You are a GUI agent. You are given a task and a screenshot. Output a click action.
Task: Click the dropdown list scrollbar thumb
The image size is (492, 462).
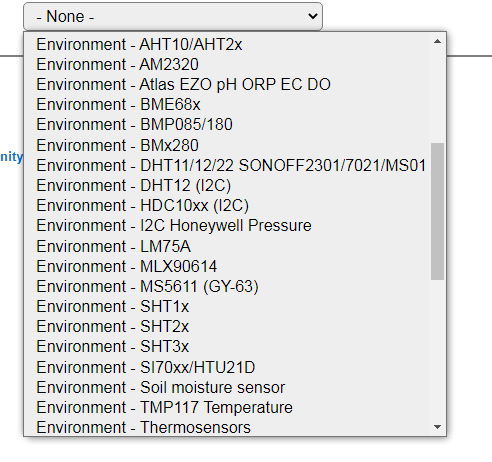pyautogui.click(x=437, y=211)
